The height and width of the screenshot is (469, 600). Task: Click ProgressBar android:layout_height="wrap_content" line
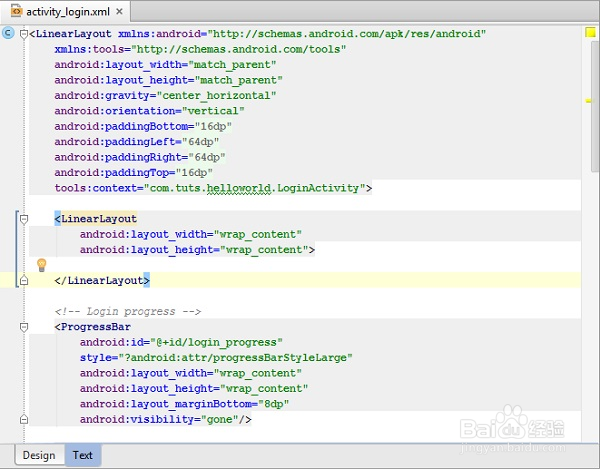tap(194, 389)
